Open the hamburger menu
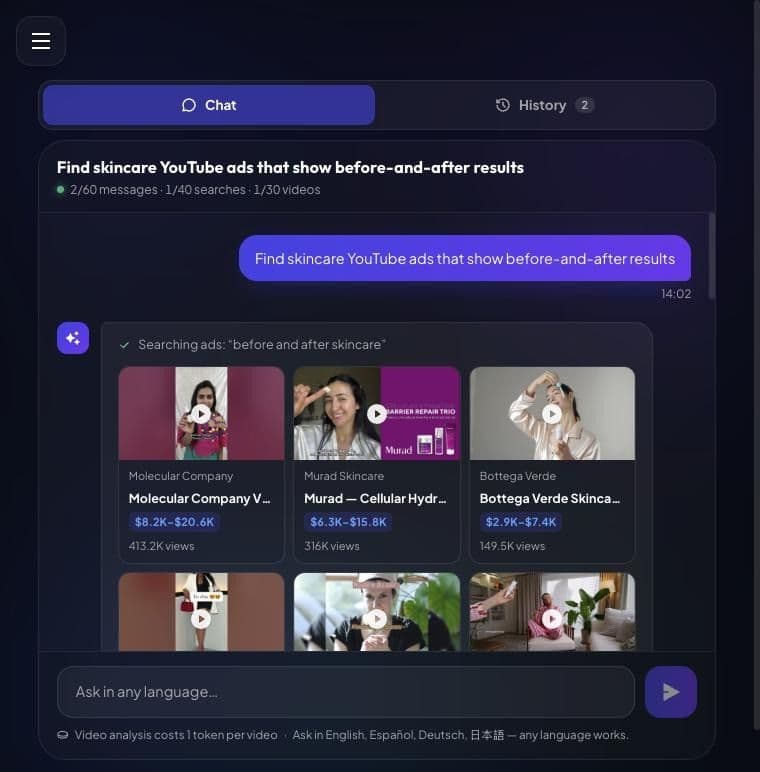 [41, 41]
